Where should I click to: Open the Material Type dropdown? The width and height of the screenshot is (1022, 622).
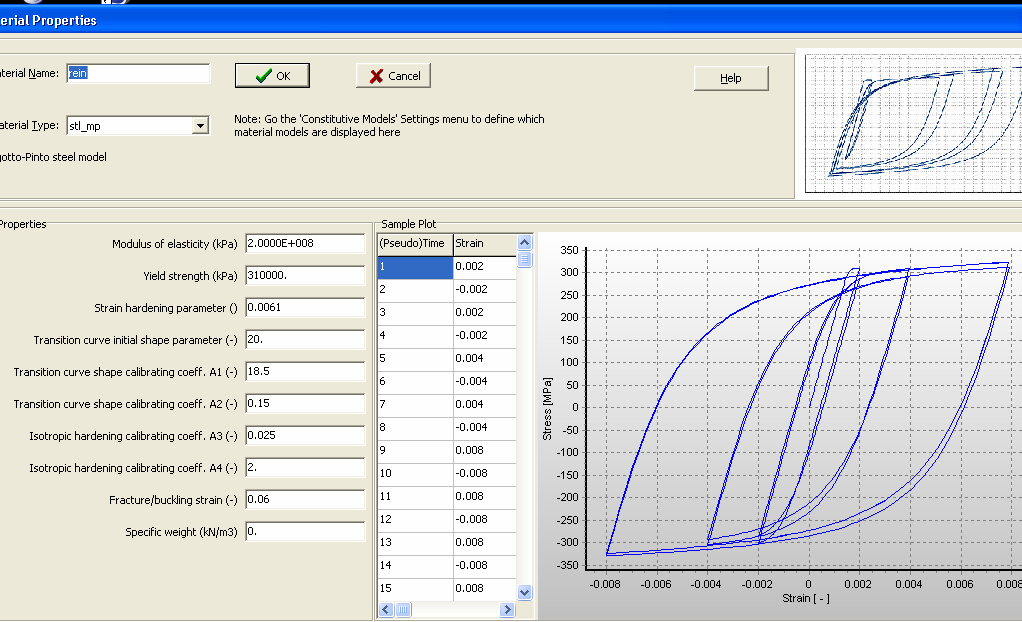(200, 125)
